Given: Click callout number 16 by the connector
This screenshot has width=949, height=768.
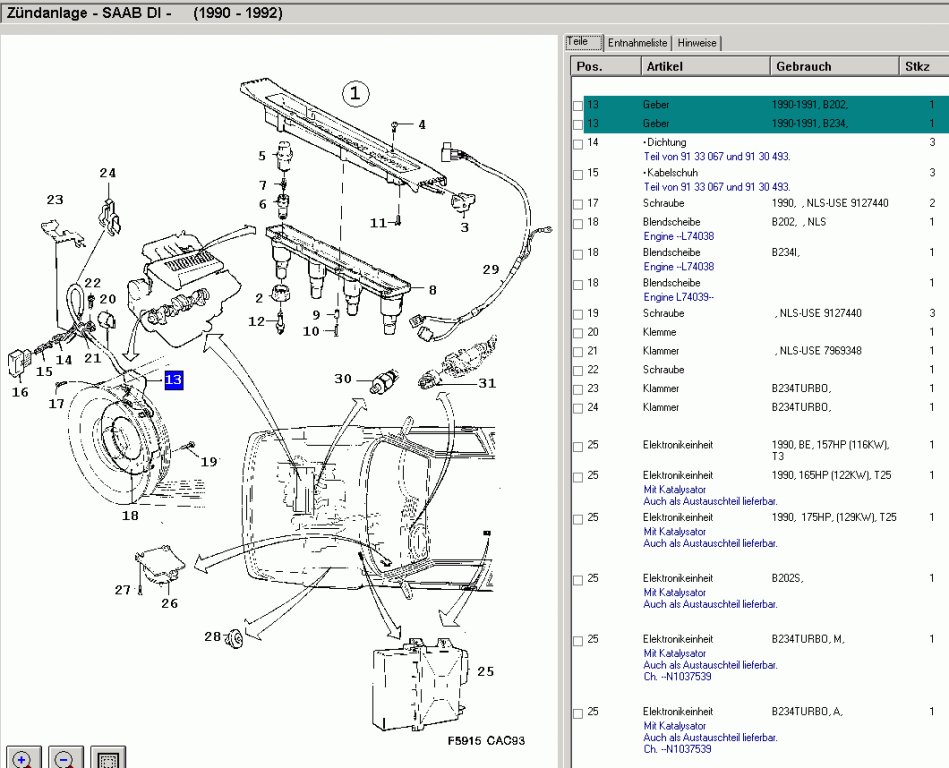Looking at the screenshot, I should point(20,392).
